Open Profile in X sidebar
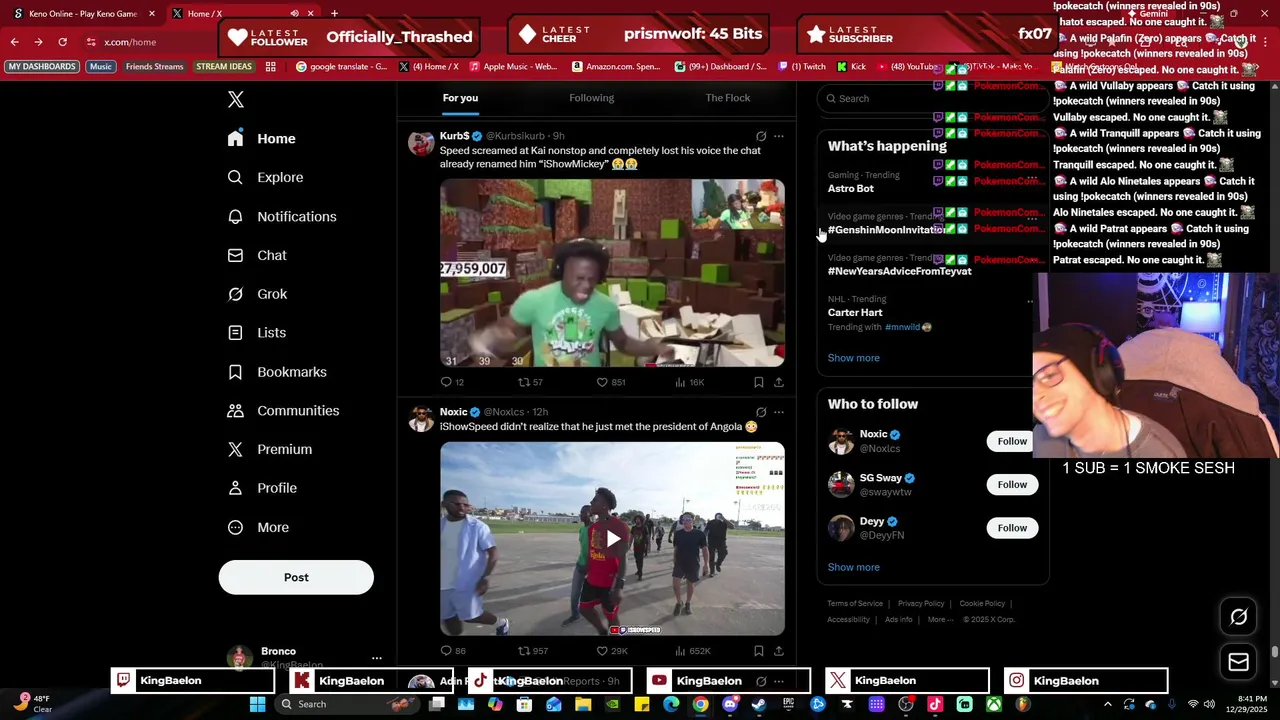Image resolution: width=1280 pixels, height=720 pixels. 263,488
